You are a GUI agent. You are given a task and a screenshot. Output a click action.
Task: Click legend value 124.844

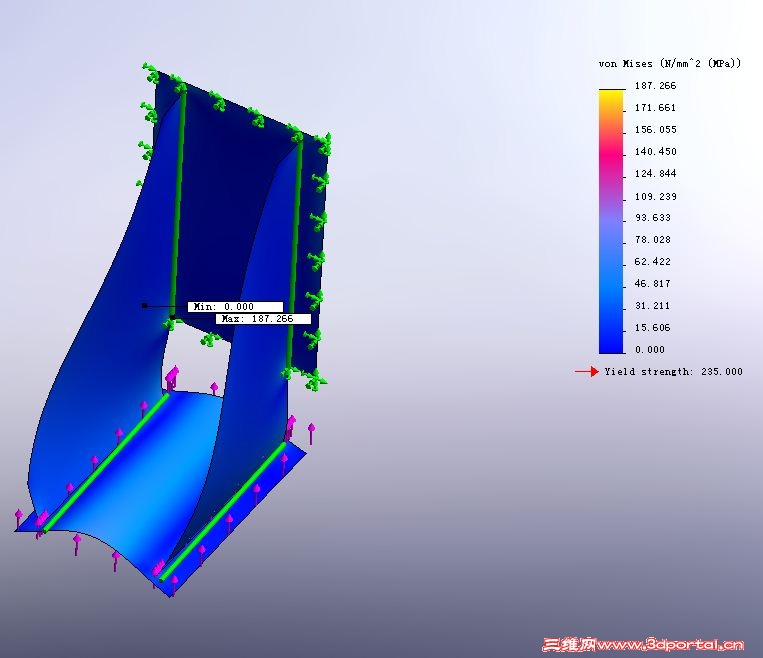655,173
